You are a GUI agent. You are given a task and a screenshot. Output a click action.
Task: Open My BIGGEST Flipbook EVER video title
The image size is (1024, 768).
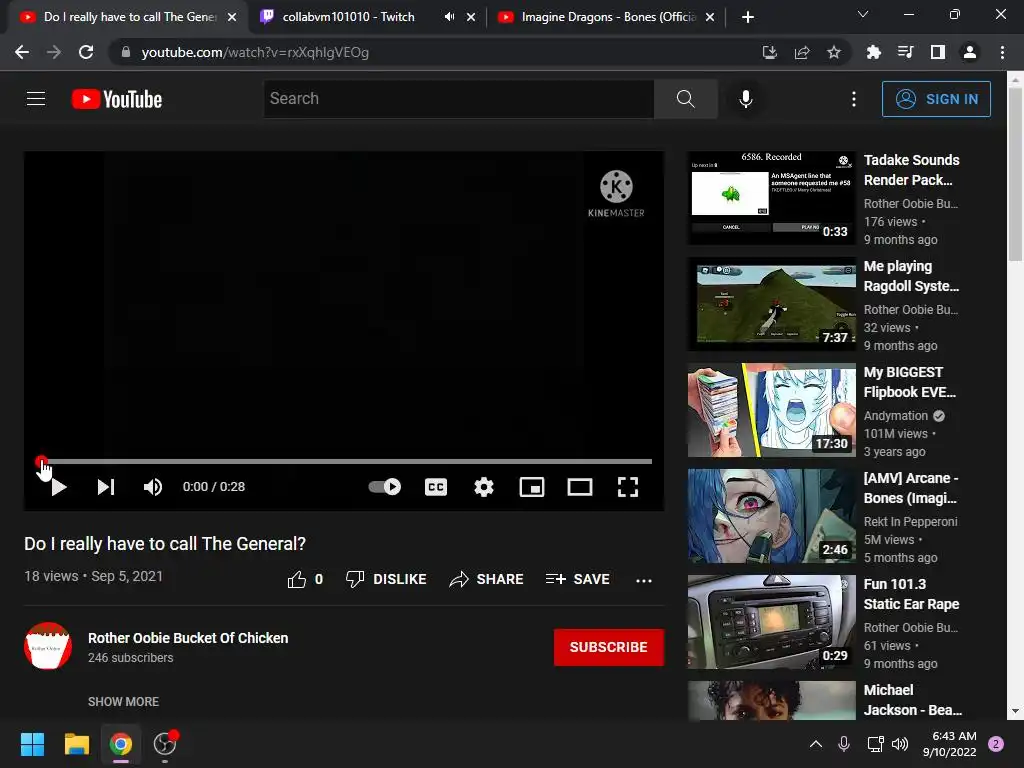pyautogui.click(x=910, y=382)
